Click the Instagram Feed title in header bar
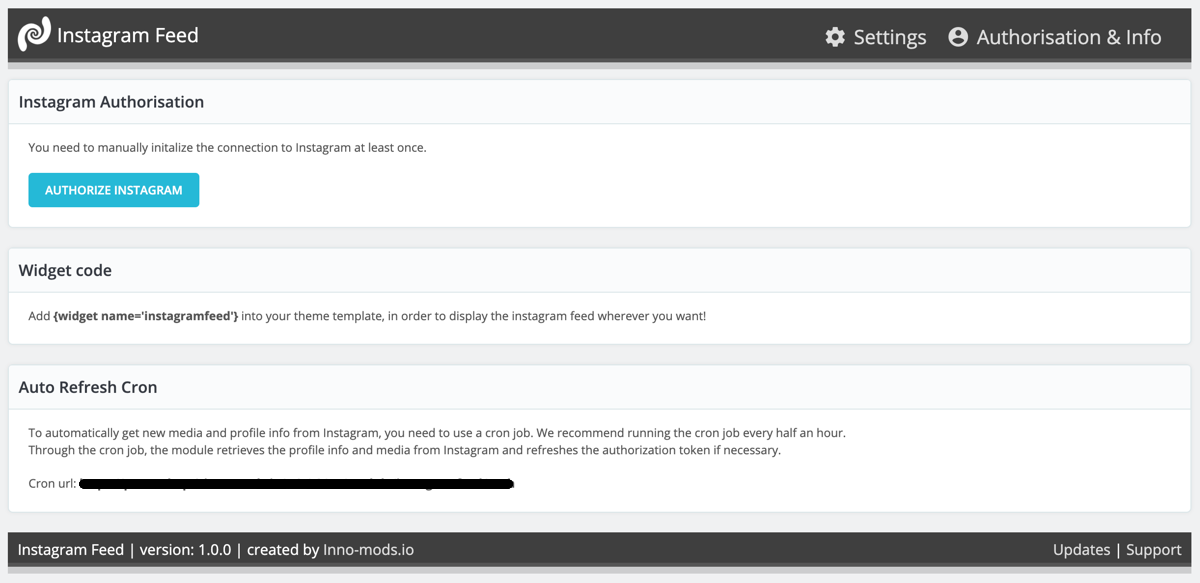The height and width of the screenshot is (583, 1200). [x=128, y=34]
